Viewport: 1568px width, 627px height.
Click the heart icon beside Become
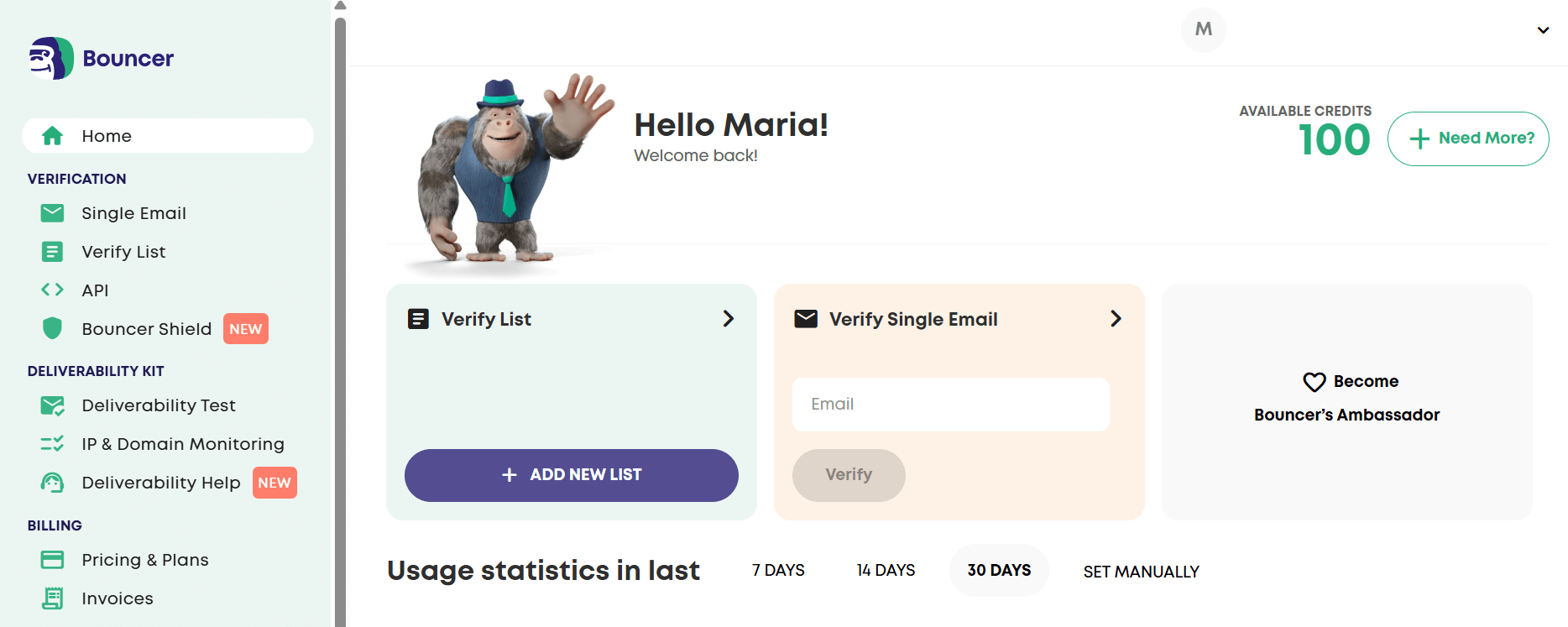[x=1314, y=382]
